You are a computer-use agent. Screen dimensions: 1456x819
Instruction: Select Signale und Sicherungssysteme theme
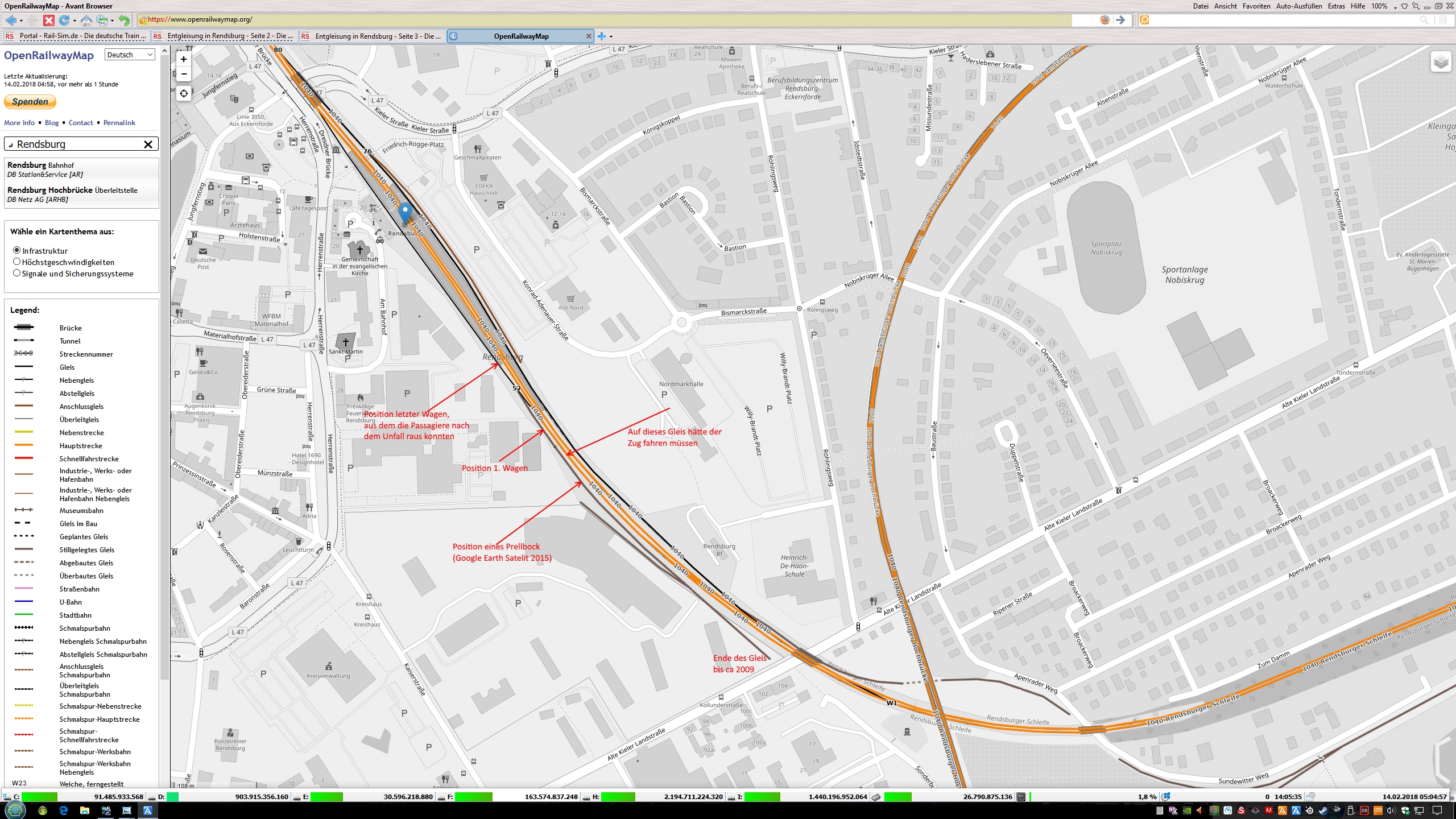point(16,273)
